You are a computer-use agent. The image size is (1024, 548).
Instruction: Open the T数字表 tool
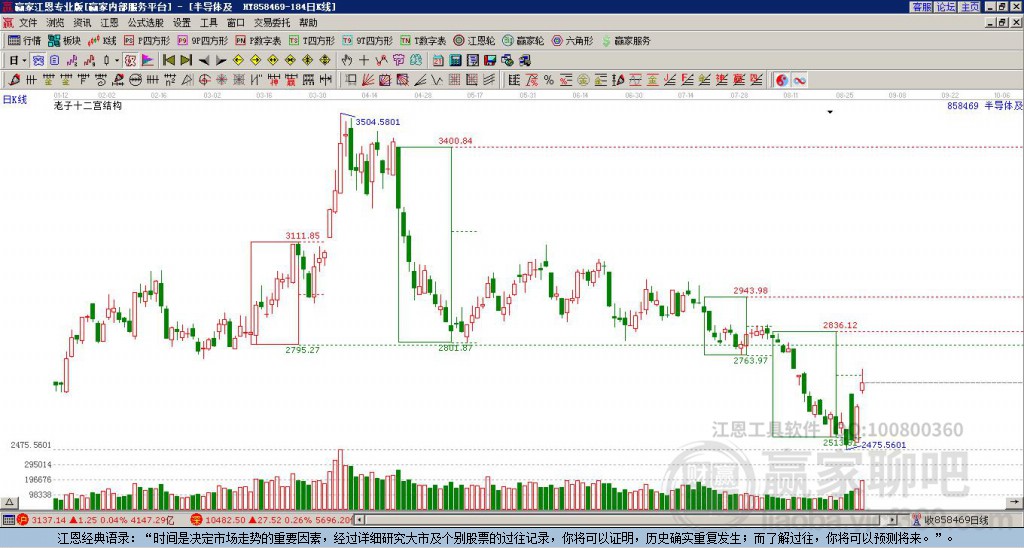click(423, 40)
